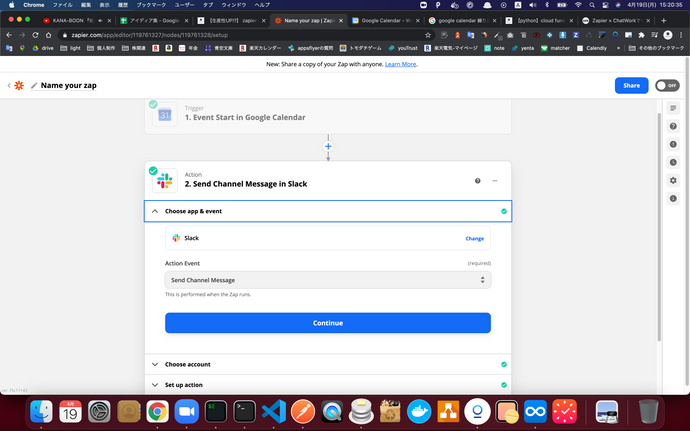Open help for the Slack action step
Viewport: 690px width, 431px height.
477,181
